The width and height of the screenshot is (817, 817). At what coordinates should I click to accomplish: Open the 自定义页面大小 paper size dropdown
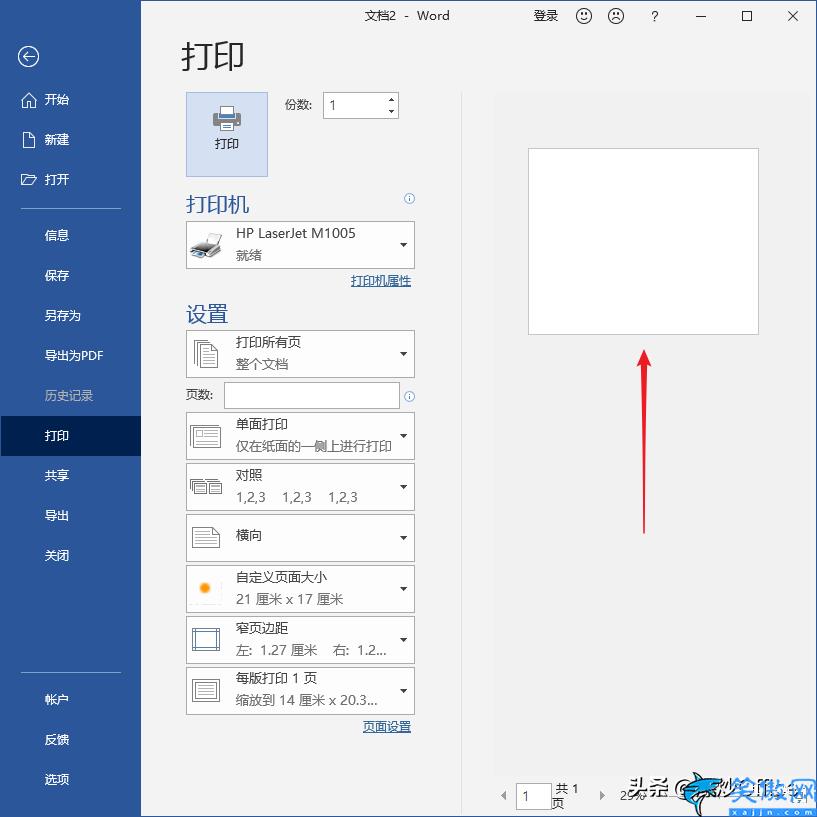point(300,589)
